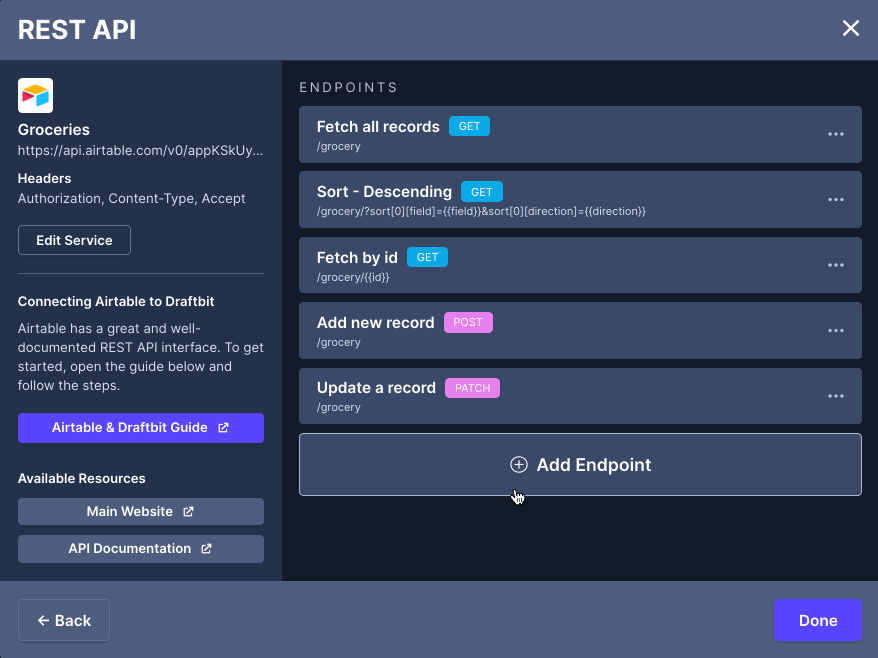The image size is (878, 658).
Task: Open the API Documentation resource
Action: click(141, 549)
